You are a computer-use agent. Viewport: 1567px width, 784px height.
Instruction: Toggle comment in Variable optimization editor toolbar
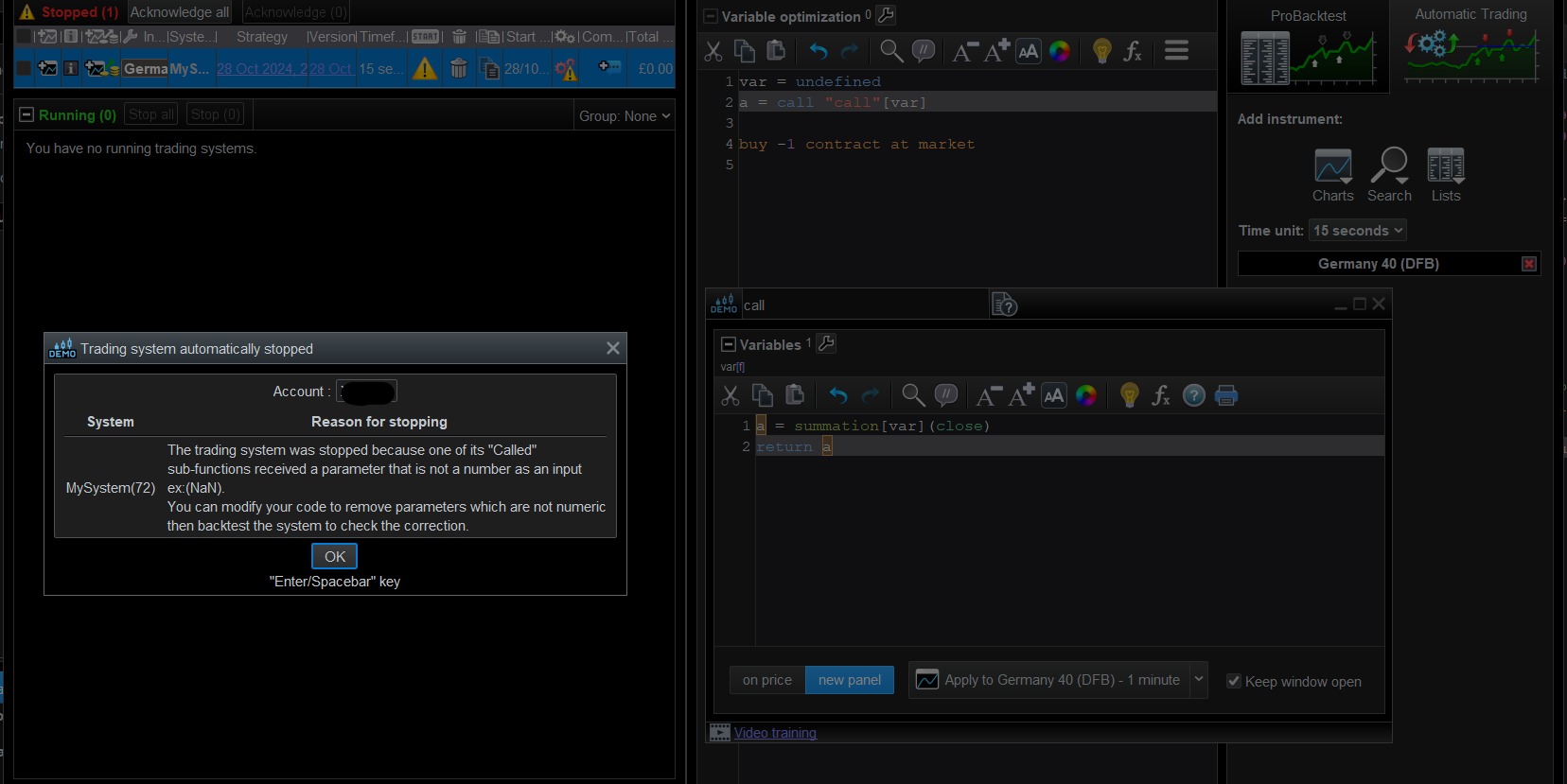924,51
